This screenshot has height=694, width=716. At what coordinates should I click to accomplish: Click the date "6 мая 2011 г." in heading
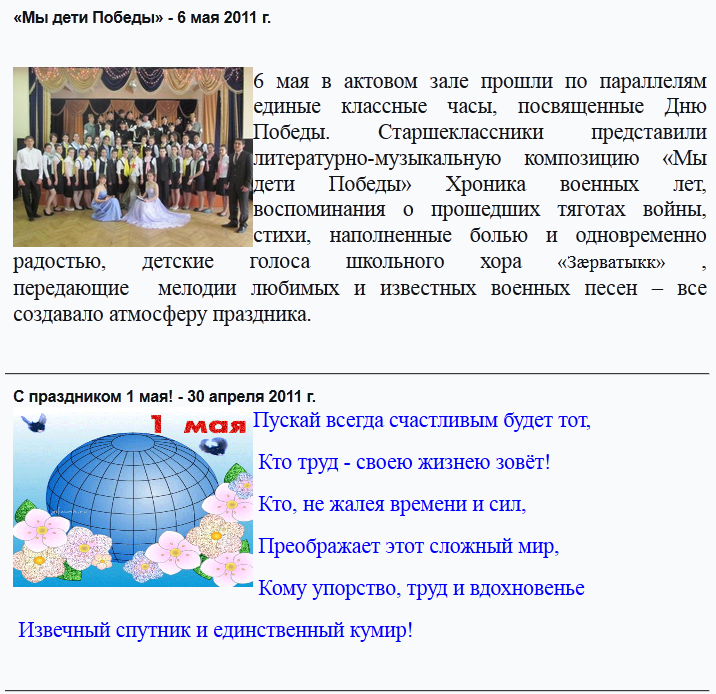224,18
